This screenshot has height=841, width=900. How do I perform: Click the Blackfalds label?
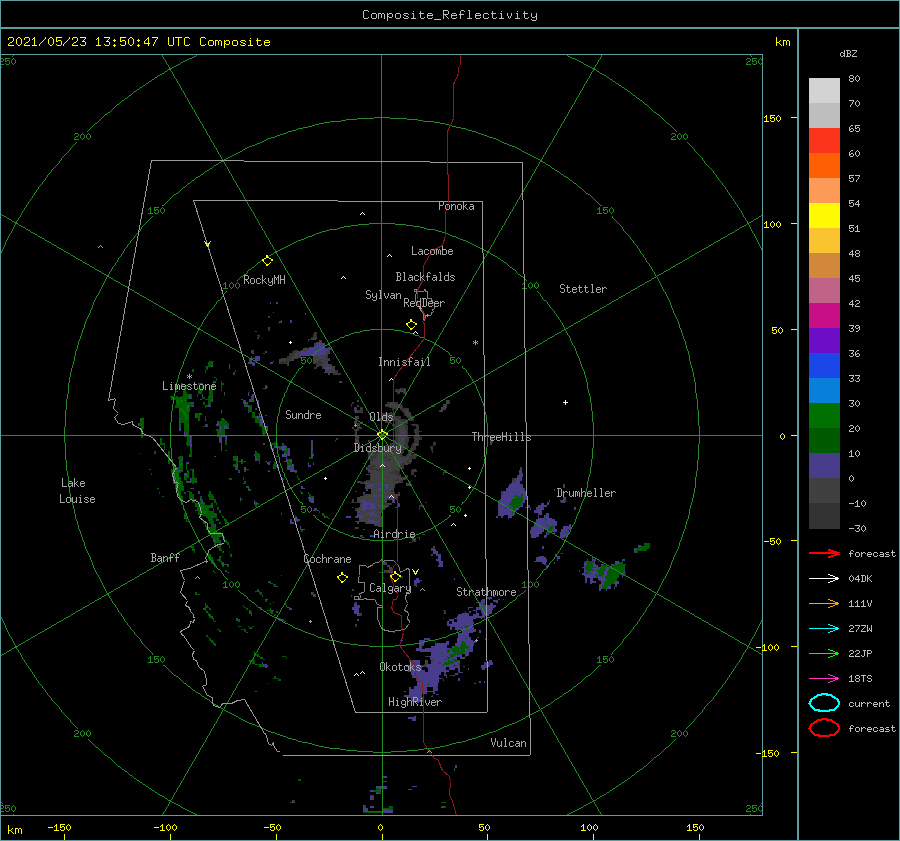(x=425, y=277)
